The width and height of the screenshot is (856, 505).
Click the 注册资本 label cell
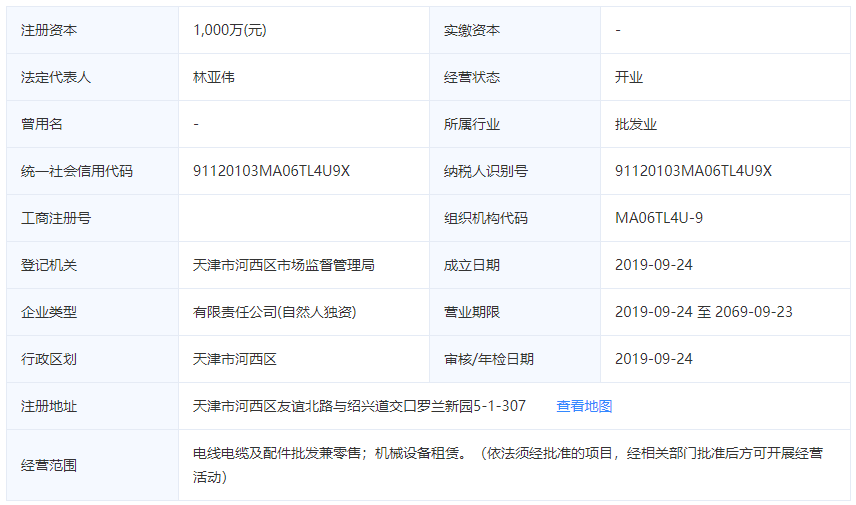49,30
